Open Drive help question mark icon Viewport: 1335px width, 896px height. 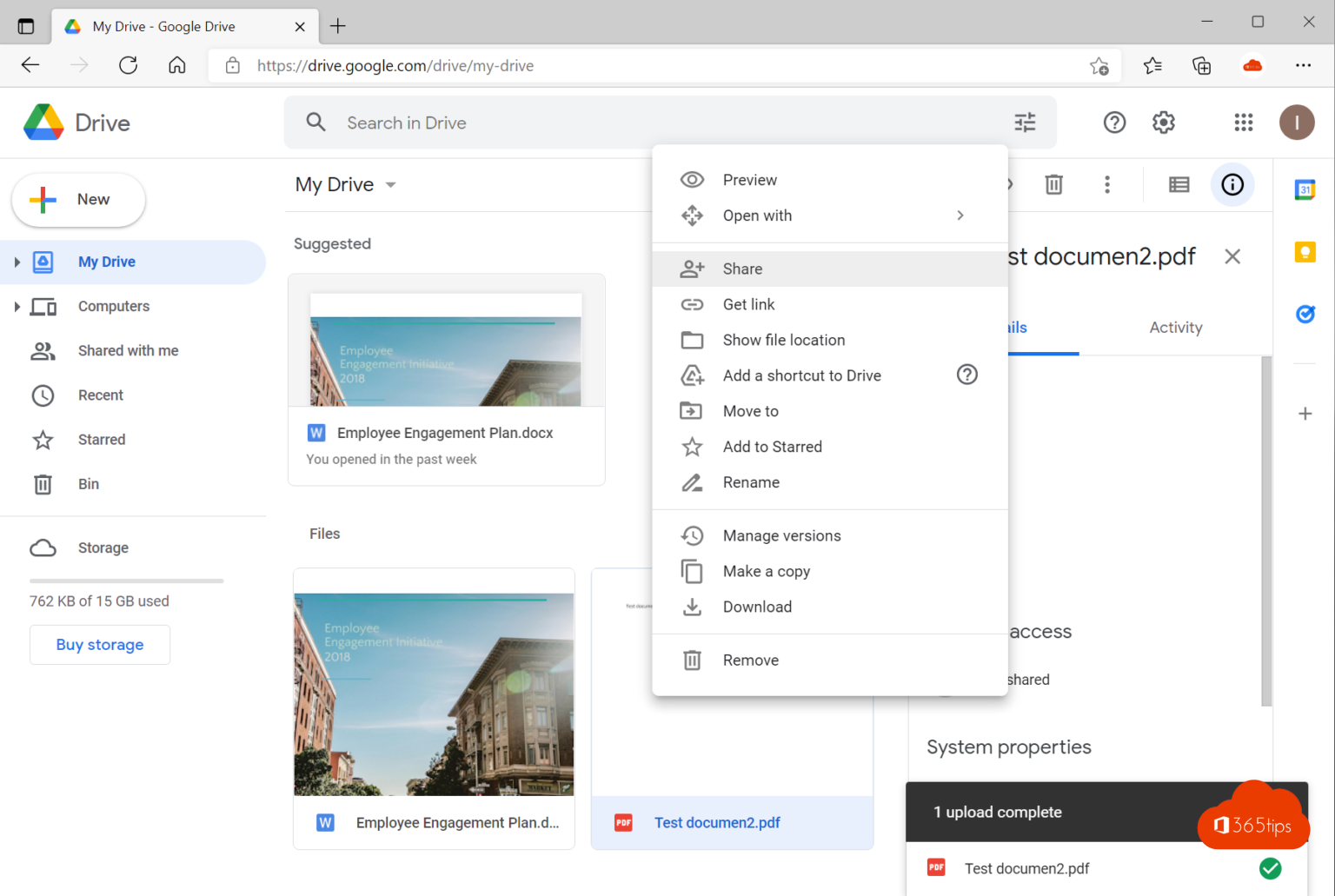1114,123
